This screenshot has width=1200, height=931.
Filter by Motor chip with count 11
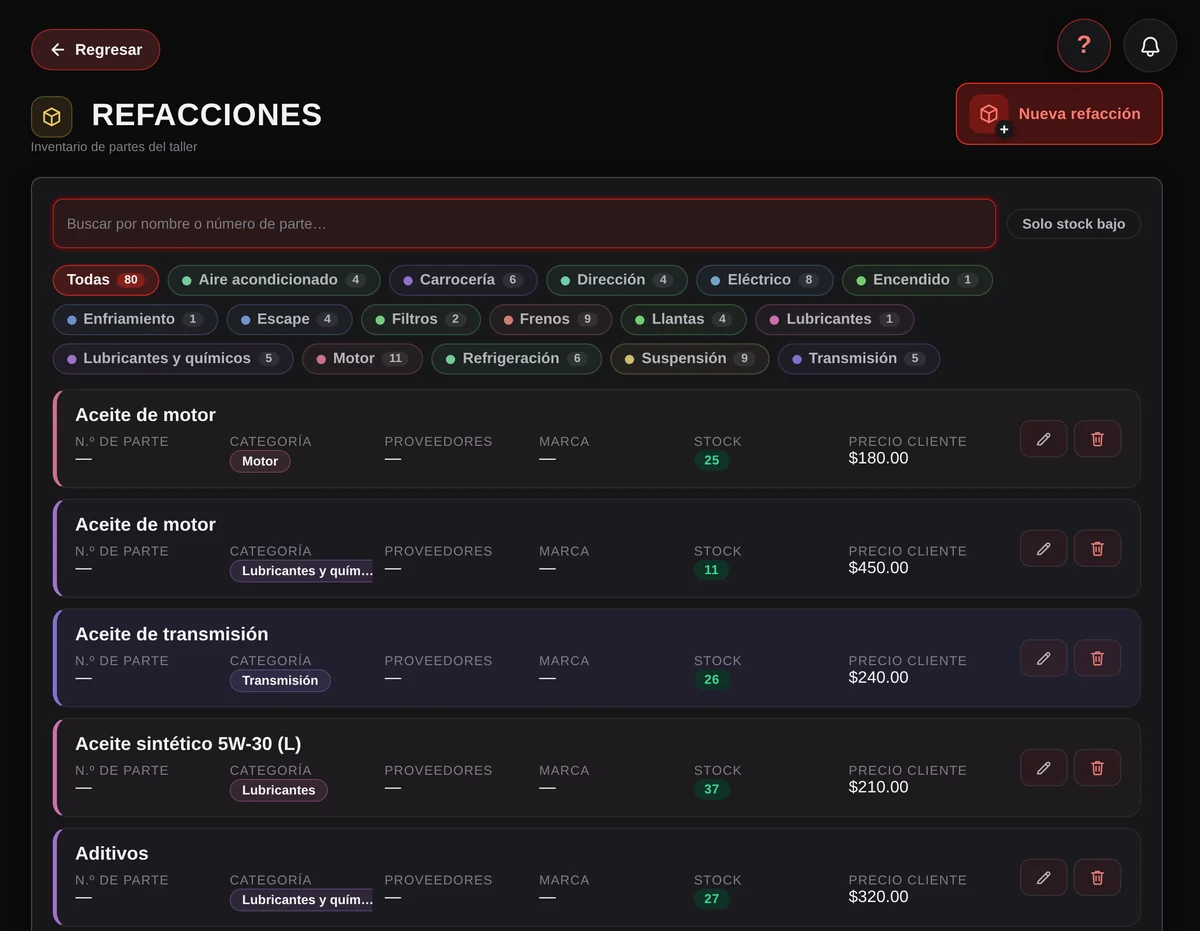[x=362, y=359]
